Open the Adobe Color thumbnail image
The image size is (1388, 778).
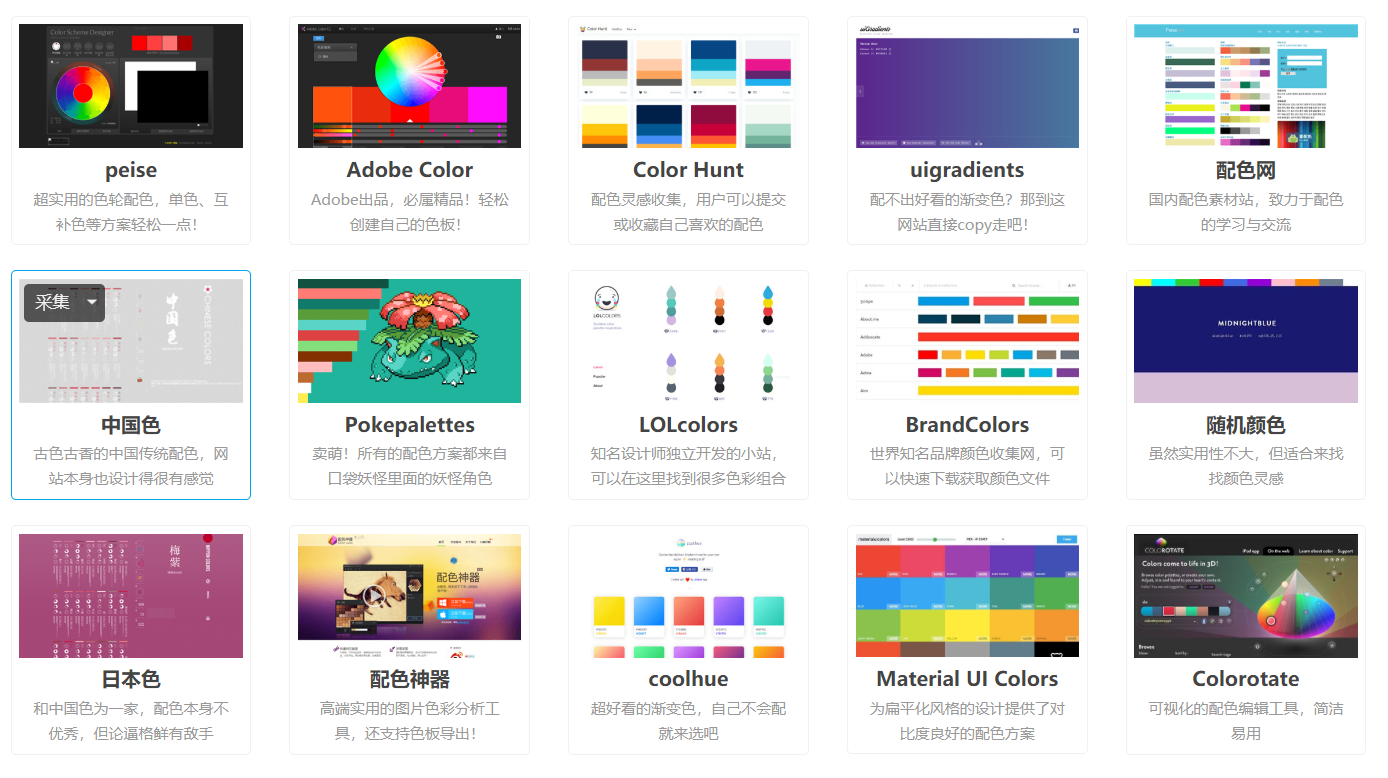pos(409,86)
